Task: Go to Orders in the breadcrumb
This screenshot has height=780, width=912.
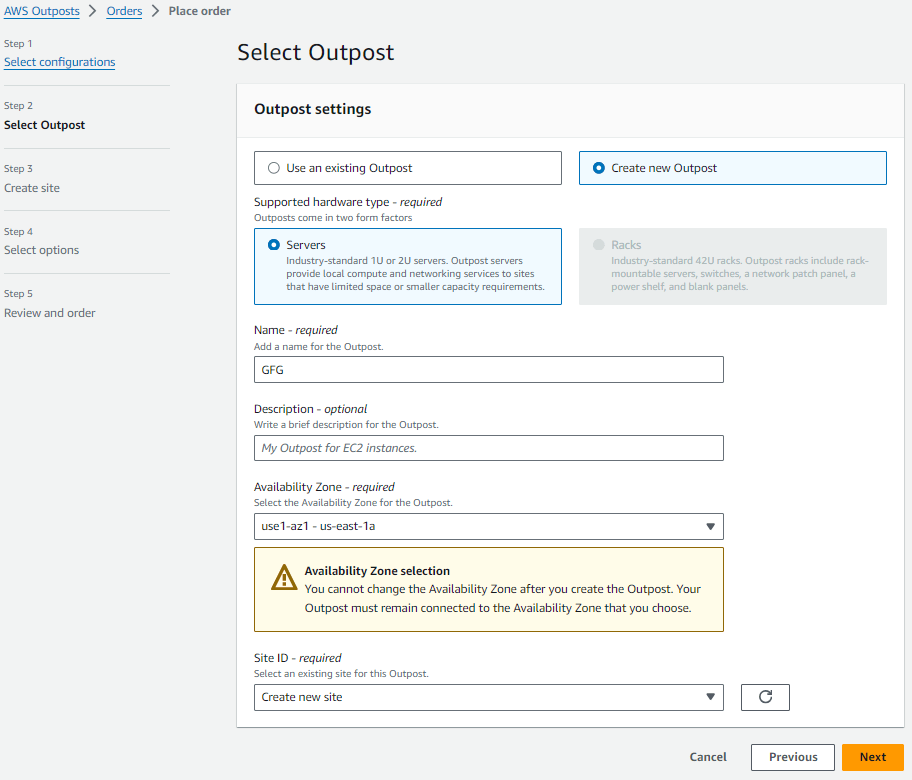Action: pos(125,11)
